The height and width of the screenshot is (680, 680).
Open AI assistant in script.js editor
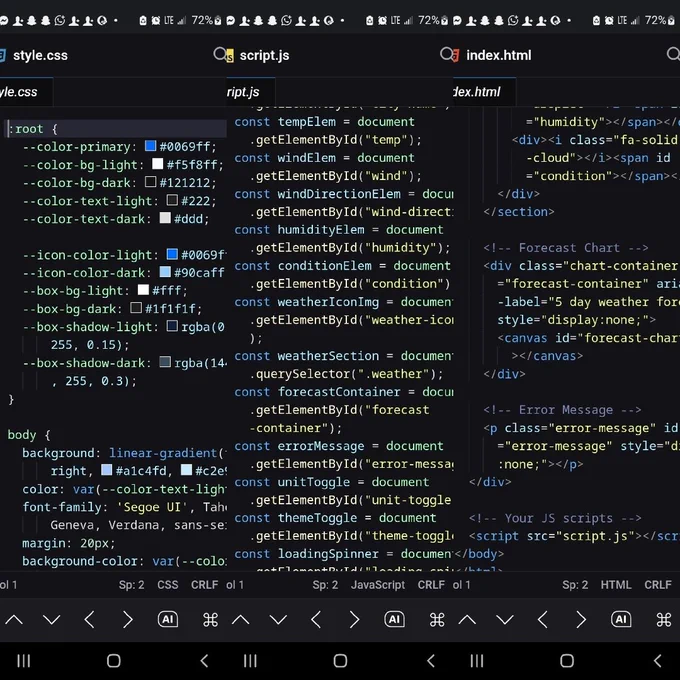pos(395,620)
